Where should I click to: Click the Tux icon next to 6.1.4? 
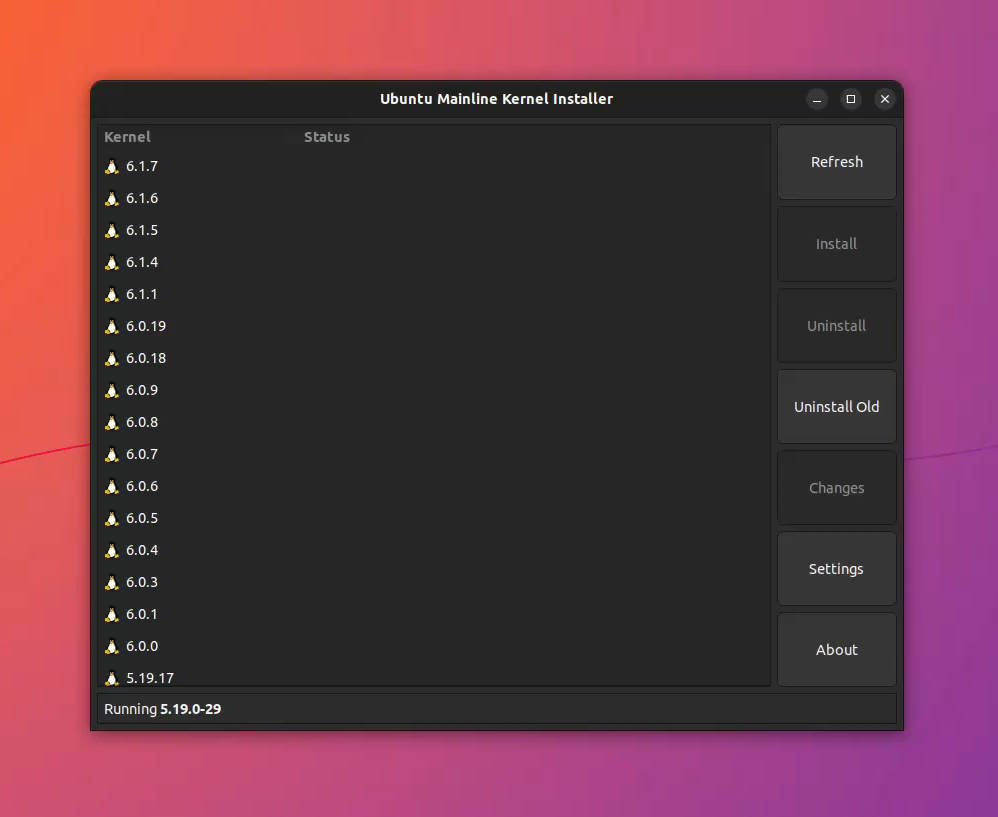point(111,262)
